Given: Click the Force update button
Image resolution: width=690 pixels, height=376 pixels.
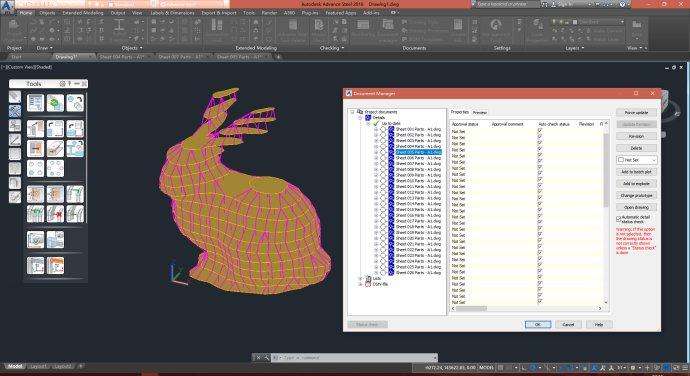Looking at the screenshot, I should click(636, 113).
